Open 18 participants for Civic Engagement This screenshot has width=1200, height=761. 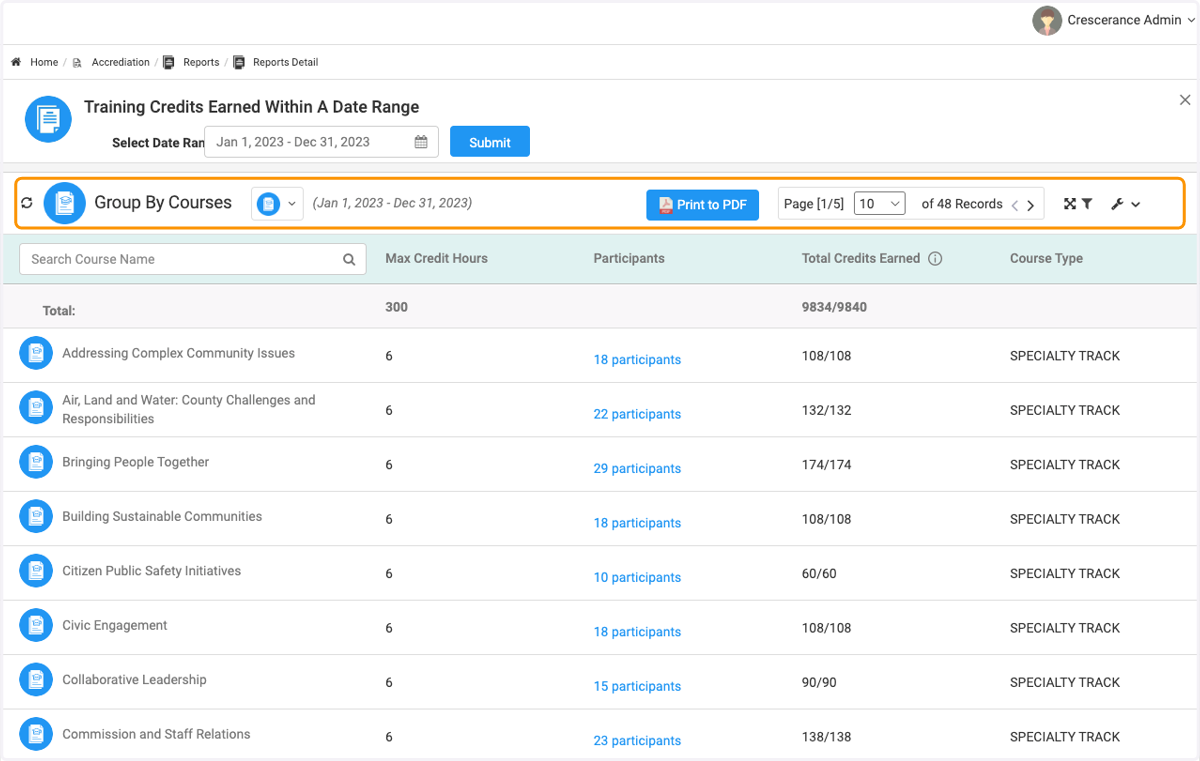coord(637,632)
